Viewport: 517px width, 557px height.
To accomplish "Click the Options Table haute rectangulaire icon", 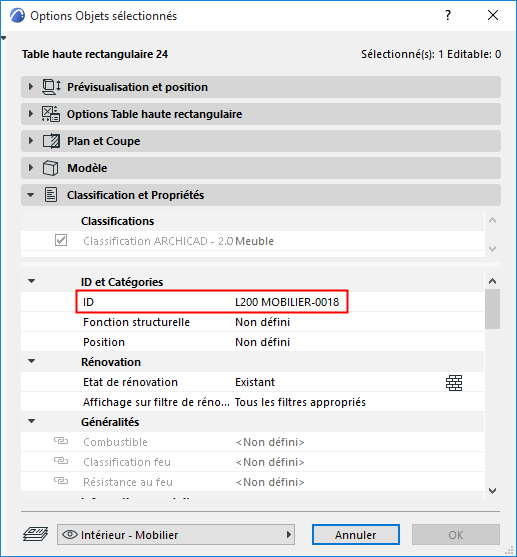I will point(51,114).
